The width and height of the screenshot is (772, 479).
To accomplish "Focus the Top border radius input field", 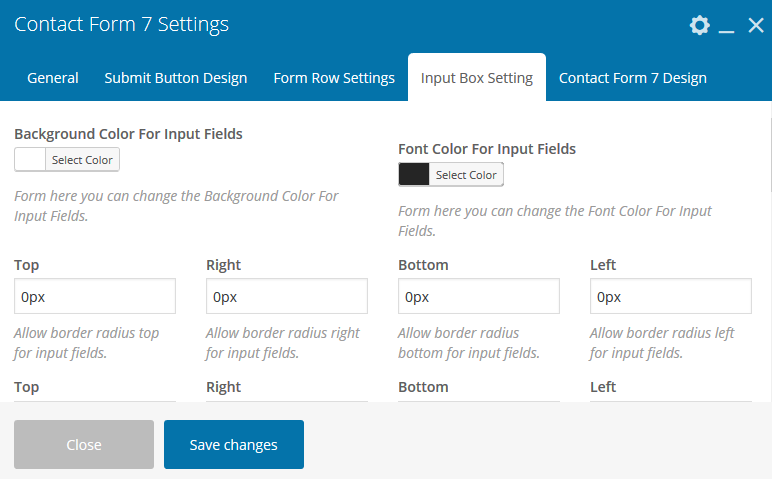I will coord(95,296).
